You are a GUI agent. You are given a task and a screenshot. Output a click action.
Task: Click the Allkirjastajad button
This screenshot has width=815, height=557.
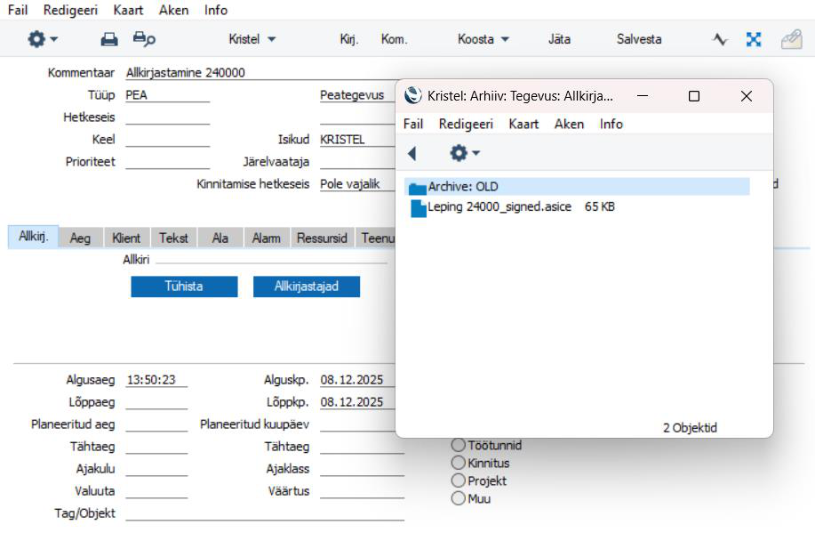(x=306, y=286)
